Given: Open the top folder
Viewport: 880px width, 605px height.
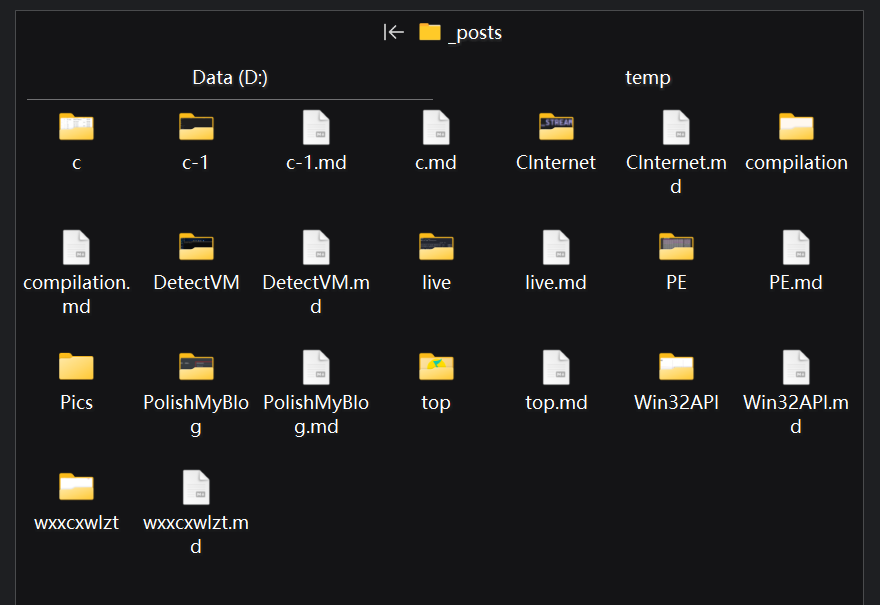Looking at the screenshot, I should click(436, 368).
